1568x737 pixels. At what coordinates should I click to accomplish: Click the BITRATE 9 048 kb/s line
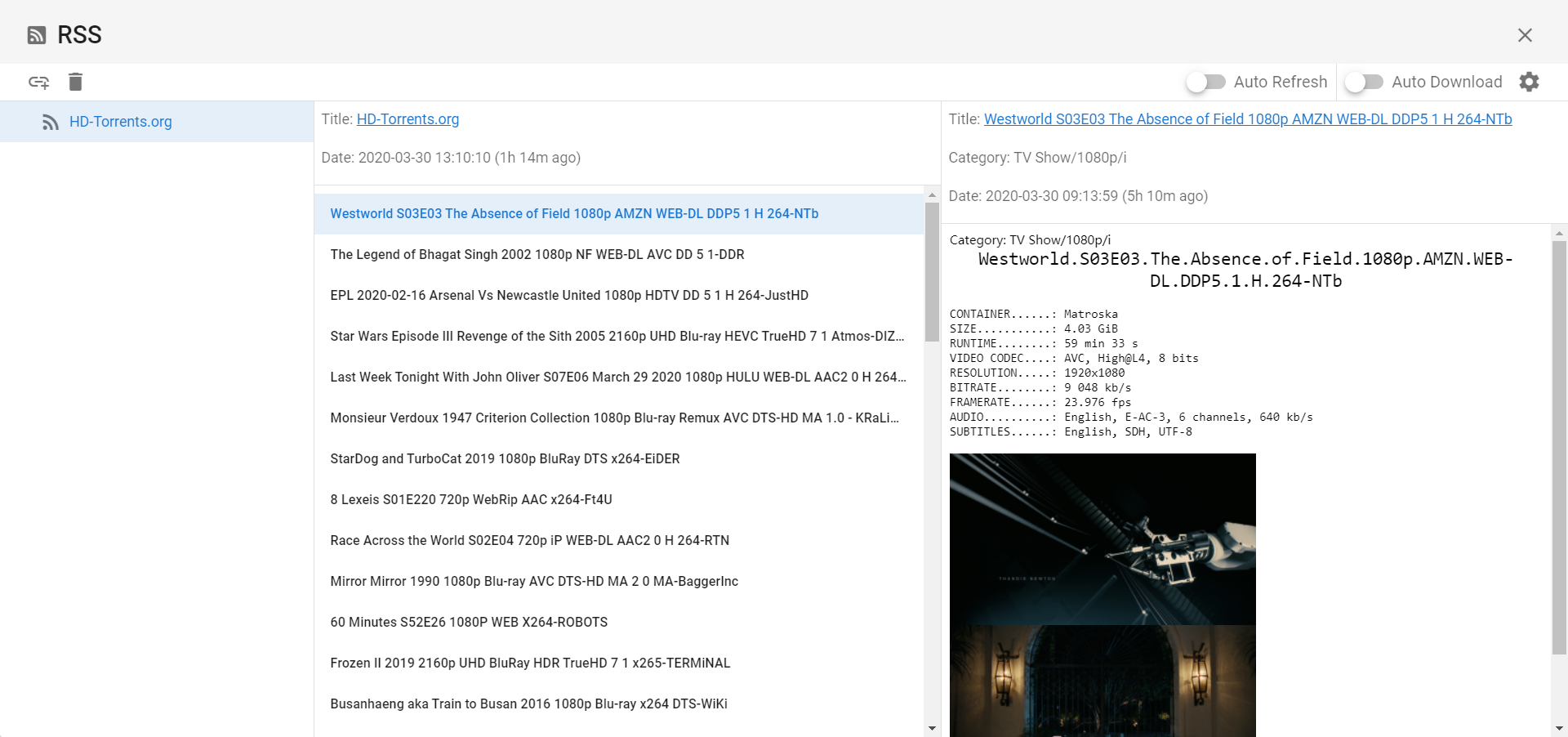point(1040,388)
